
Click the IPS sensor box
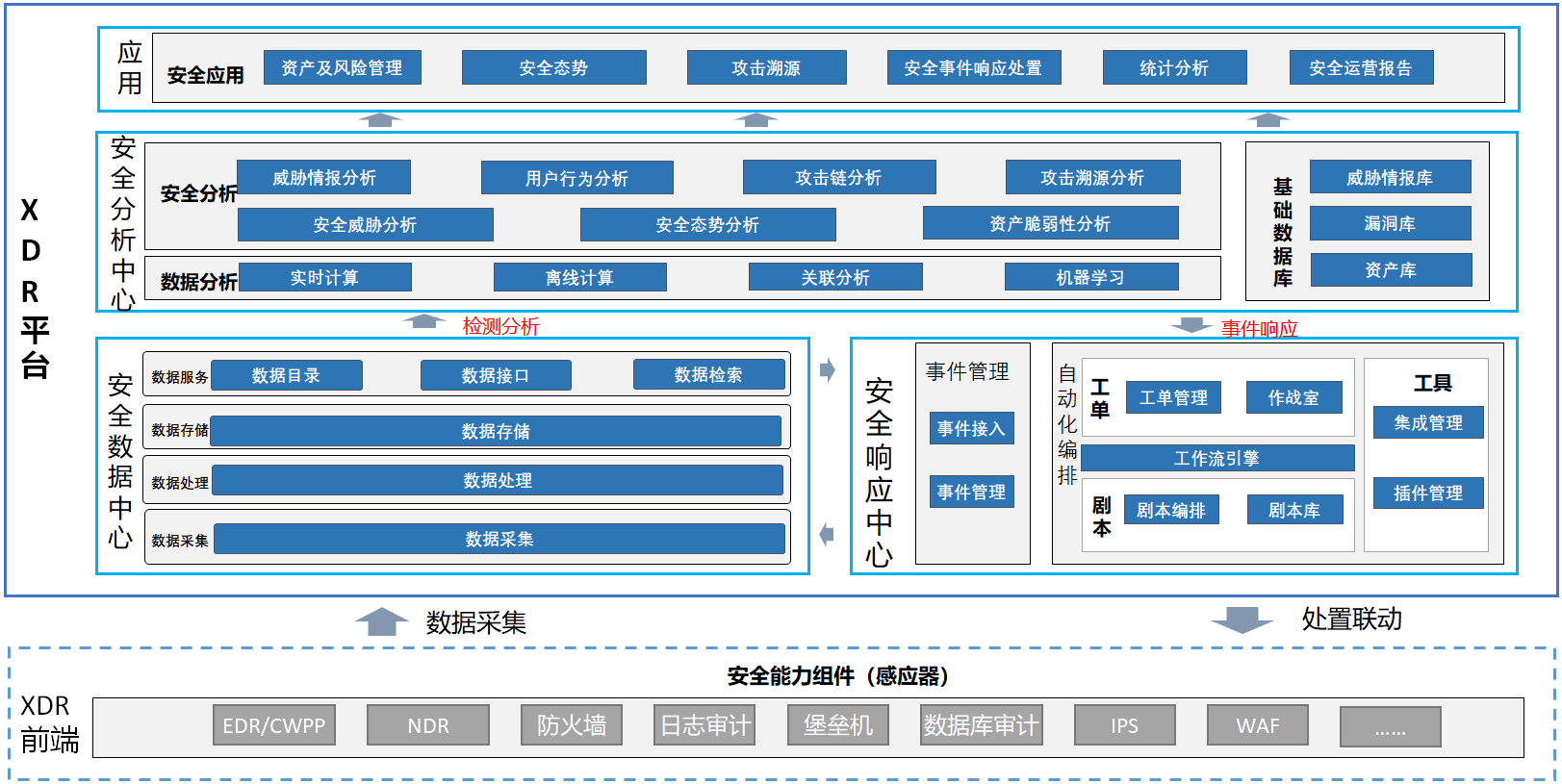(x=1125, y=726)
